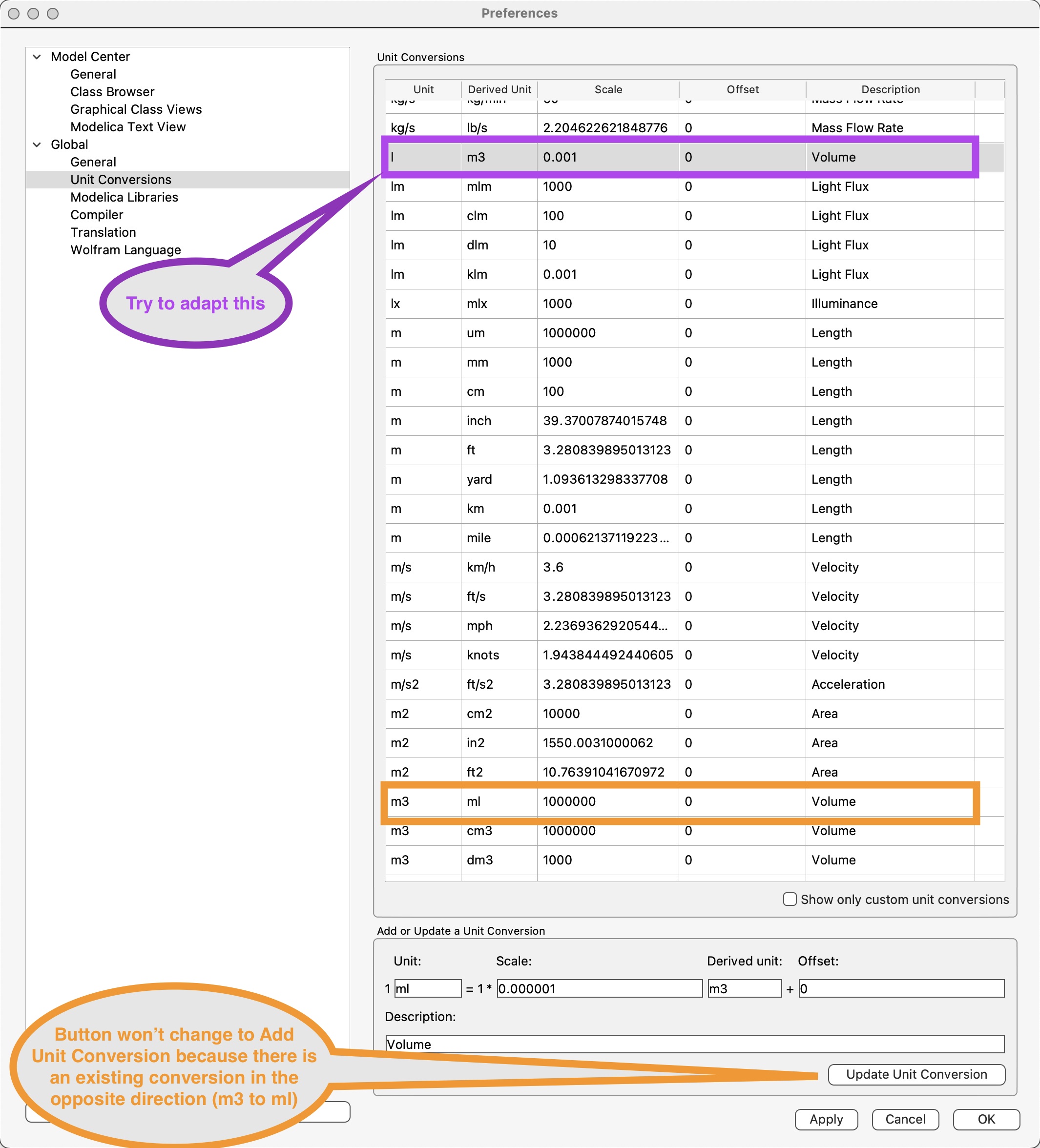
Task: Sort table by Scale column header
Action: pyautogui.click(x=608, y=89)
